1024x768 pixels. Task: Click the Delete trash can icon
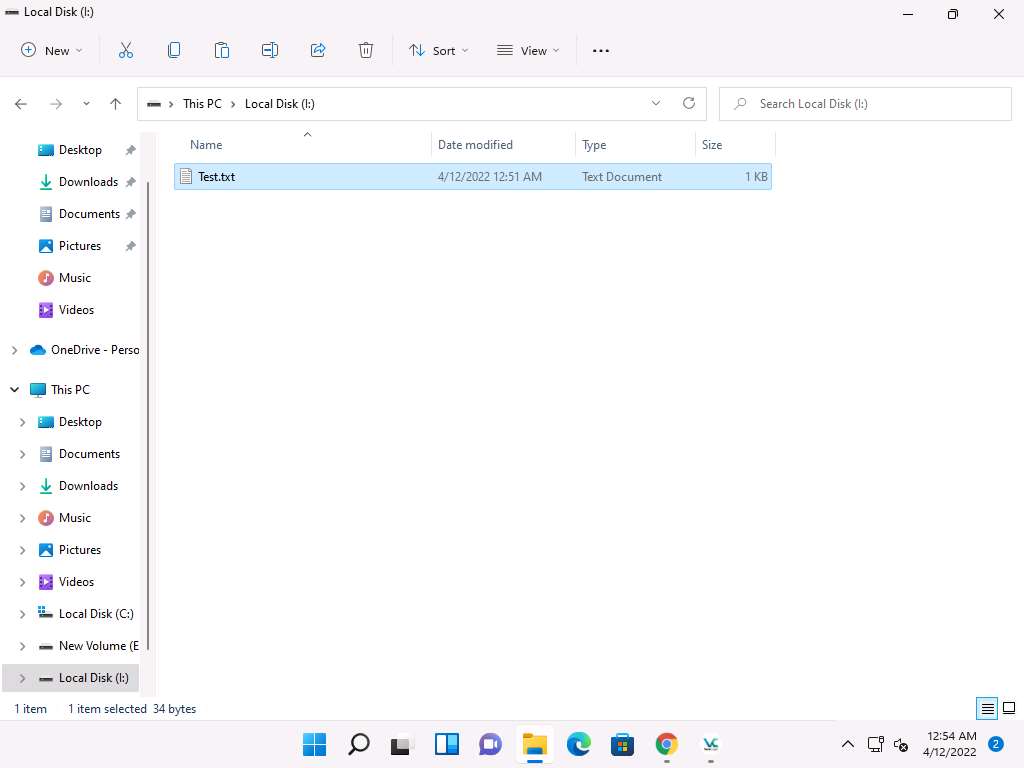point(366,50)
